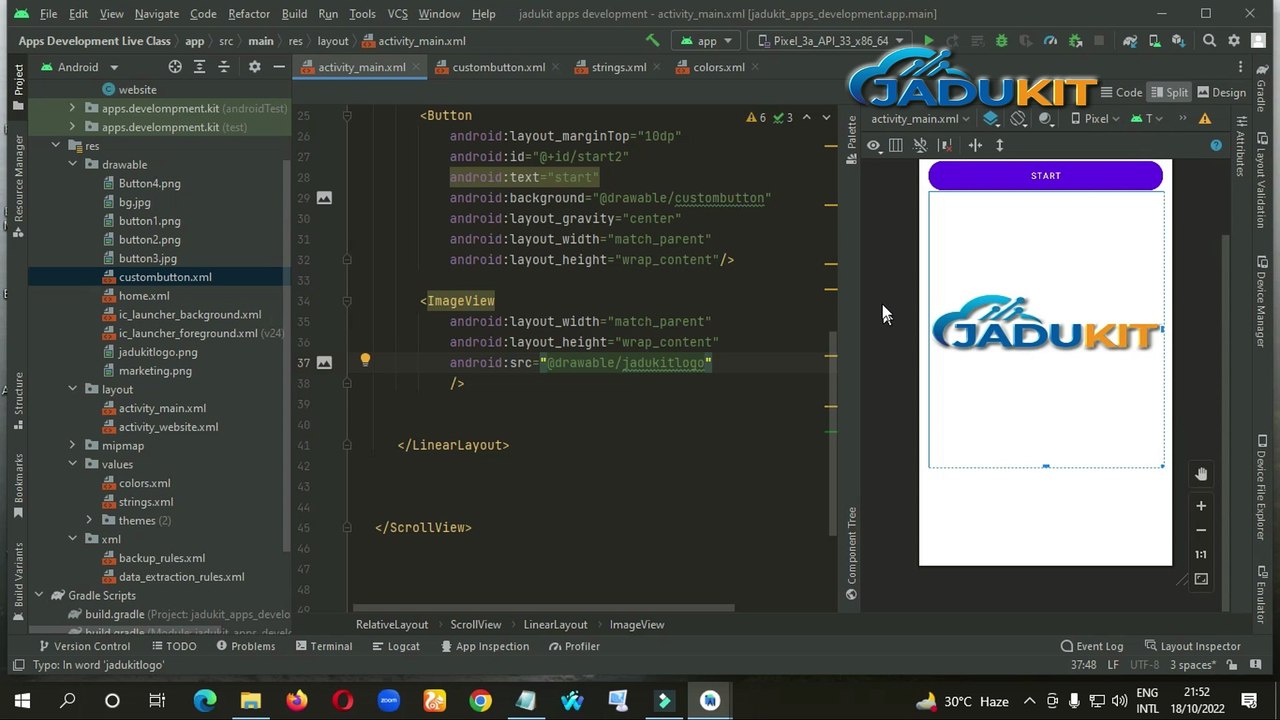Screen dimensions: 1280x720
Task: Jump to next highlighted problem arrow
Action: 826,117
